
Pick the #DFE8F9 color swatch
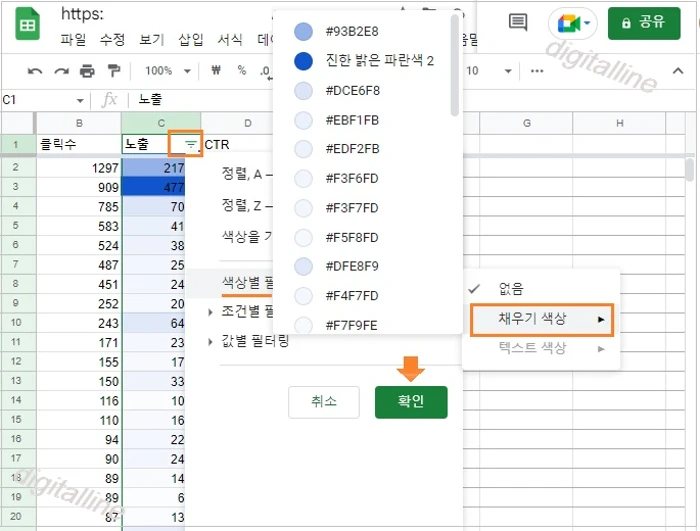(x=303, y=266)
